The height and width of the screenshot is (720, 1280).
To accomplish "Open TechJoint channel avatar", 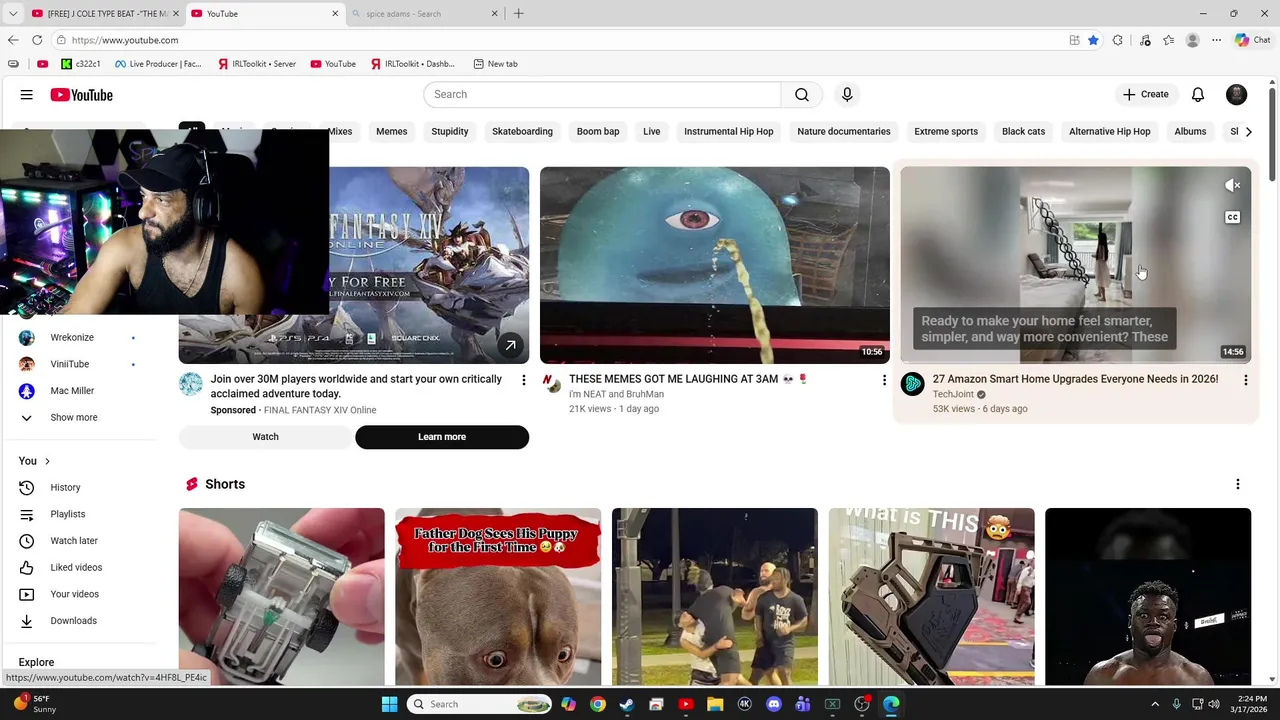I will tap(913, 384).
